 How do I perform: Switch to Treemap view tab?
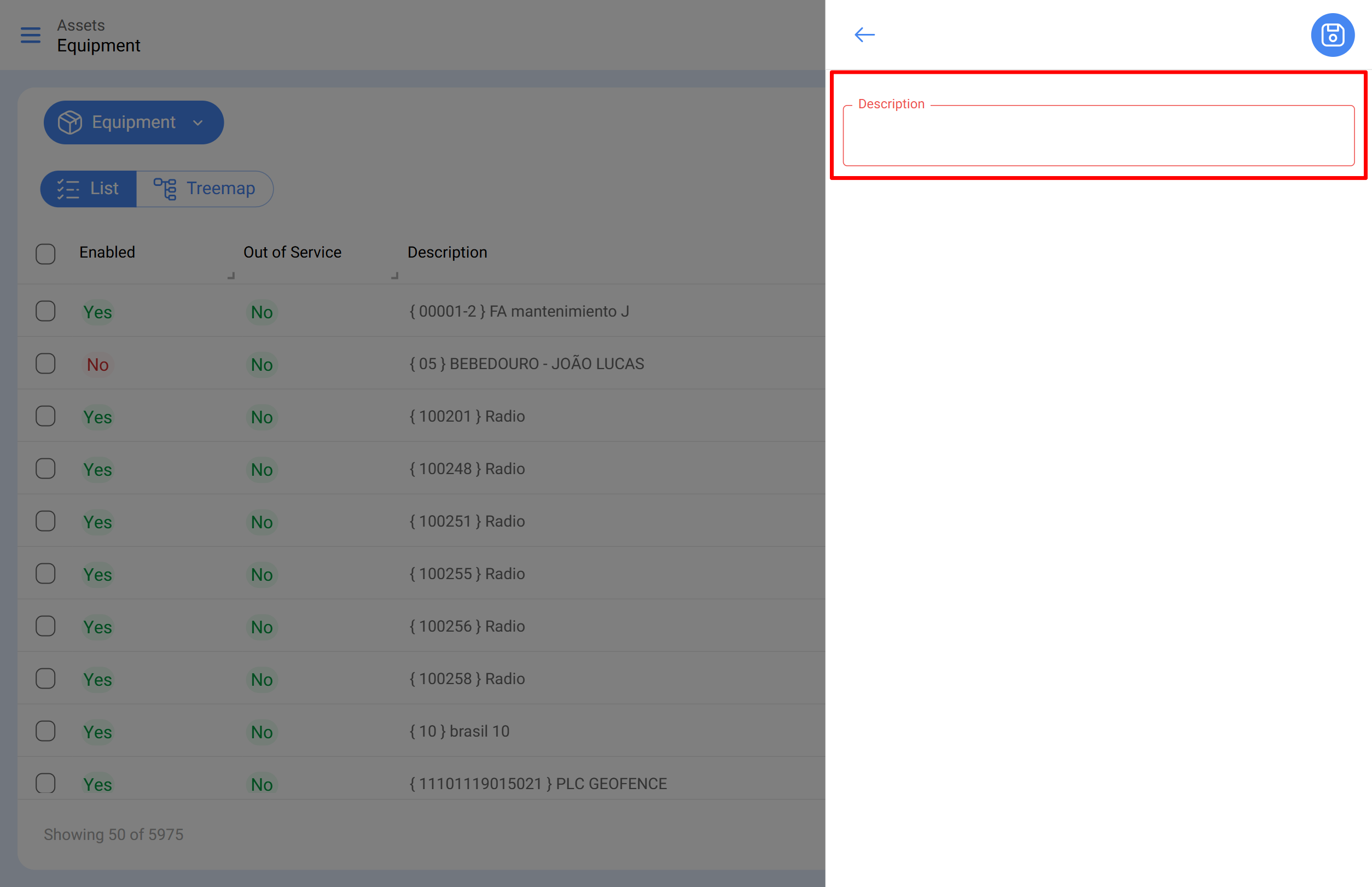pyautogui.click(x=205, y=188)
